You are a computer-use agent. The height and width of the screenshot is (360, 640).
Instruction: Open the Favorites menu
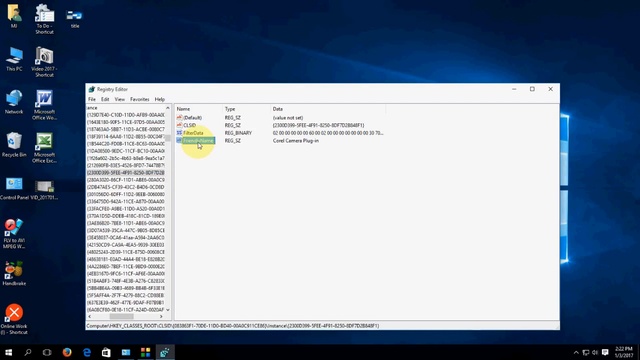pos(140,99)
